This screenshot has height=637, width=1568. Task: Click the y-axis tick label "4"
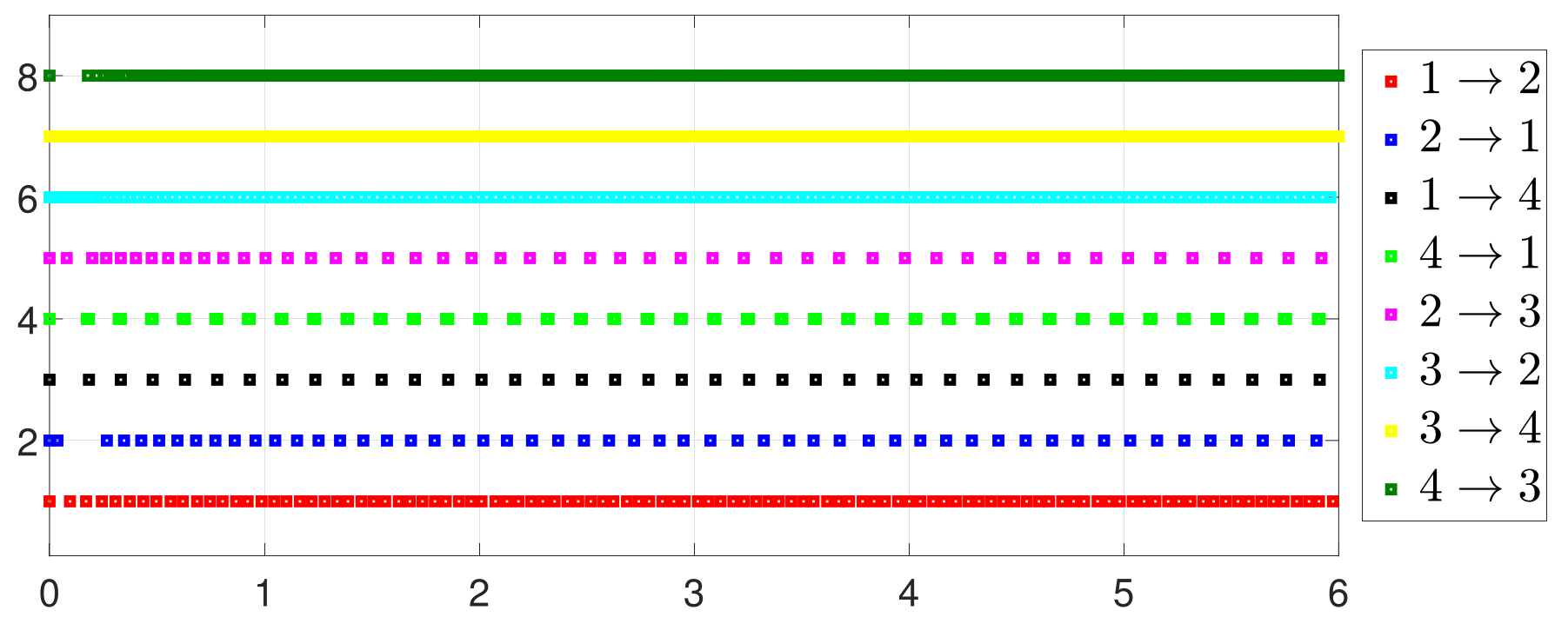point(28,322)
